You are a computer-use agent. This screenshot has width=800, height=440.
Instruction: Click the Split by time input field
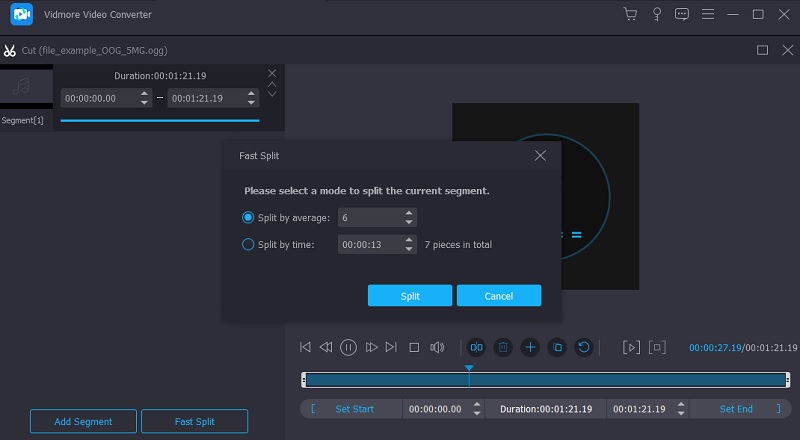(x=370, y=244)
